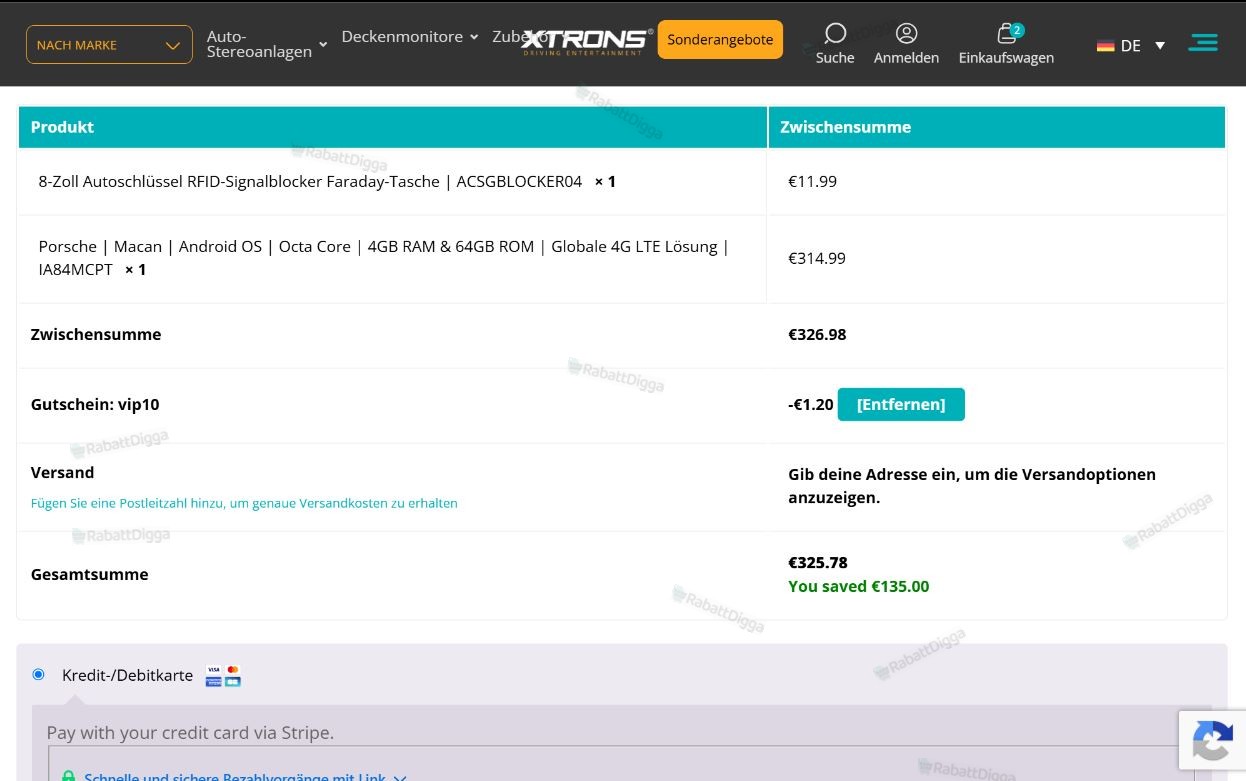The height and width of the screenshot is (781, 1246).
Task: Click the You saved €135.00 text
Action: coord(858,586)
